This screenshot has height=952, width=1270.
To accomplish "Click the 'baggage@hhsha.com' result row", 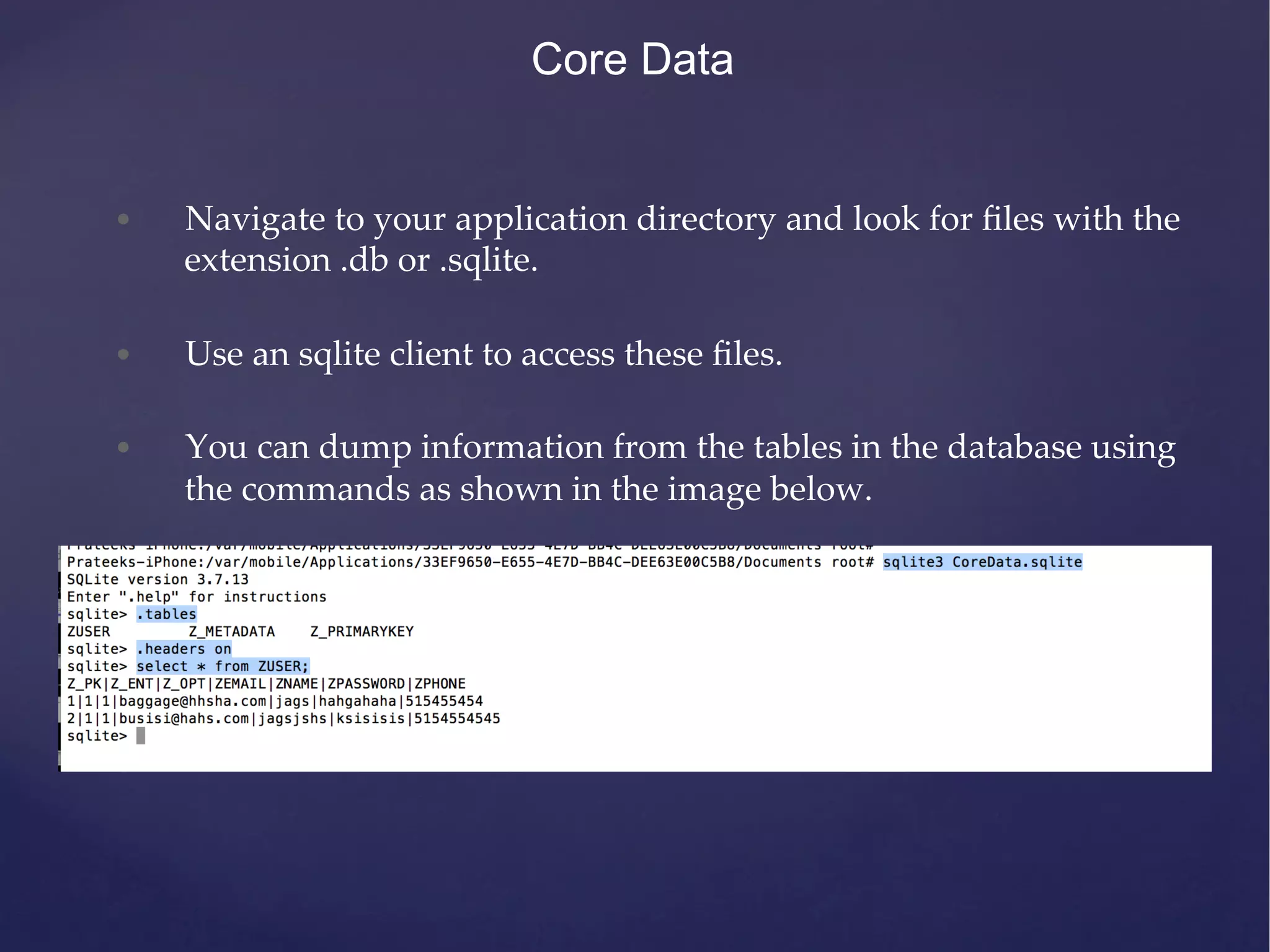I will pyautogui.click(x=275, y=701).
